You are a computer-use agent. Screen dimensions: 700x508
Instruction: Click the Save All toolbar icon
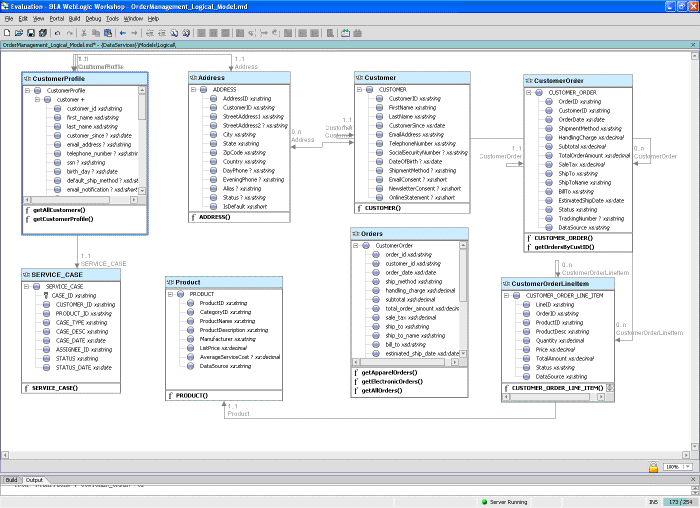click(x=43, y=33)
